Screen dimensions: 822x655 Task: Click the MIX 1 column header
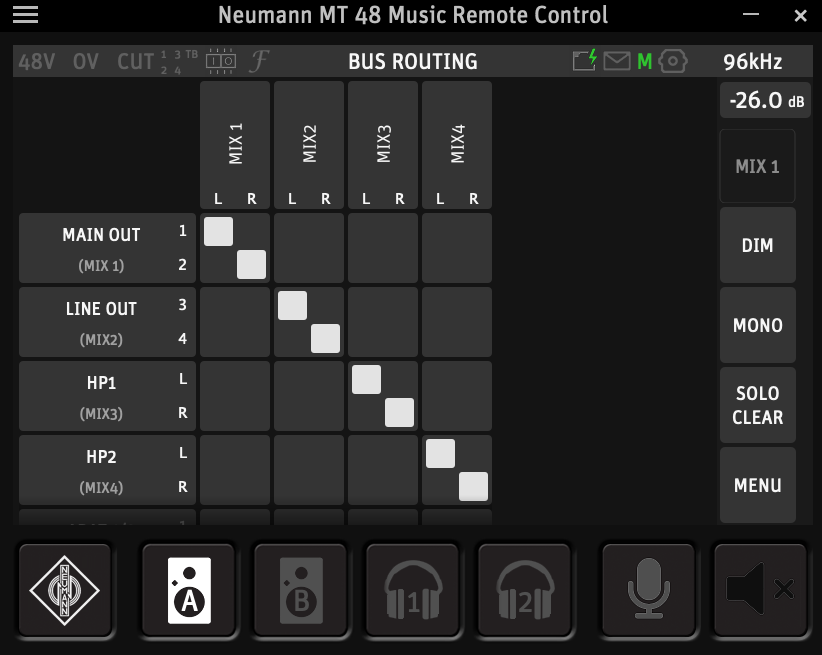(x=235, y=145)
